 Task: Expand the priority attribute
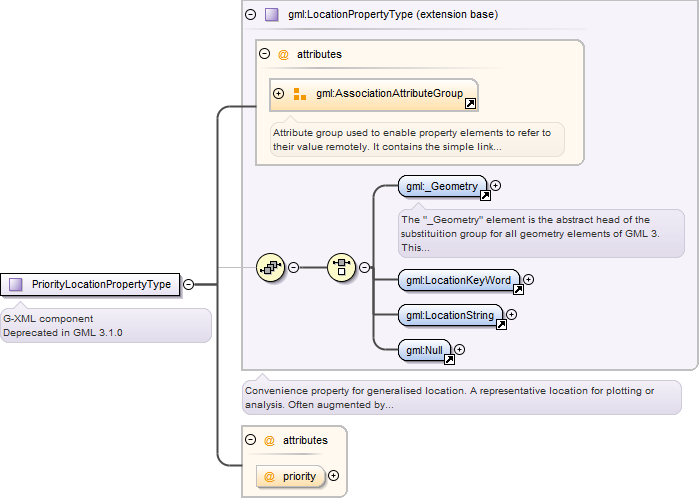click(x=333, y=476)
